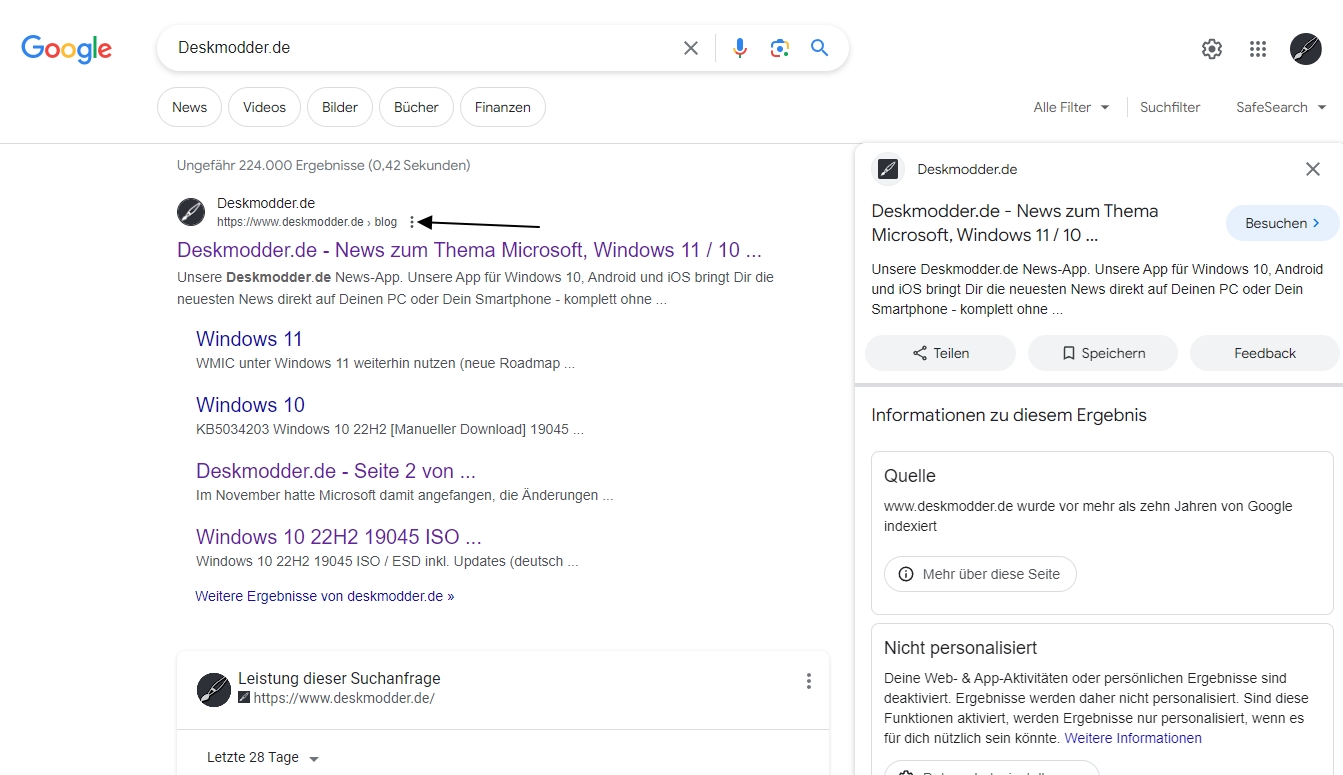Select the Bücher filter chip

click(x=416, y=107)
